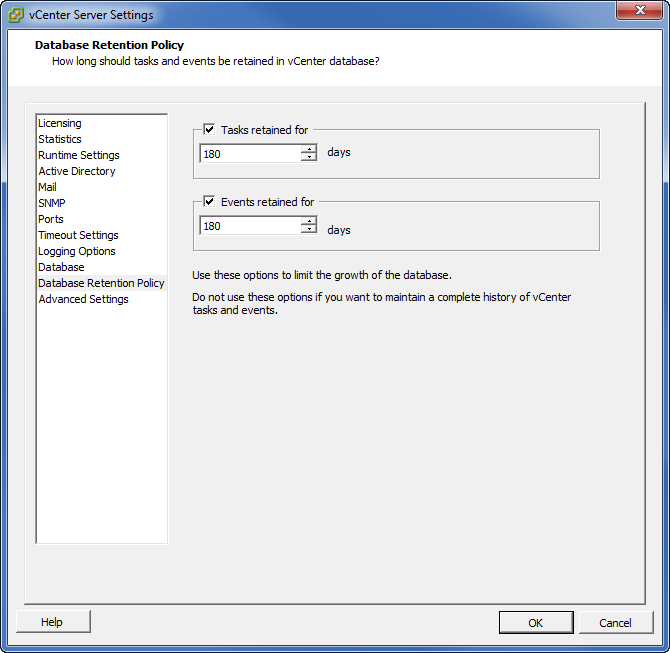
Task: Close the vCenter Server Settings dialog
Action: 639,10
